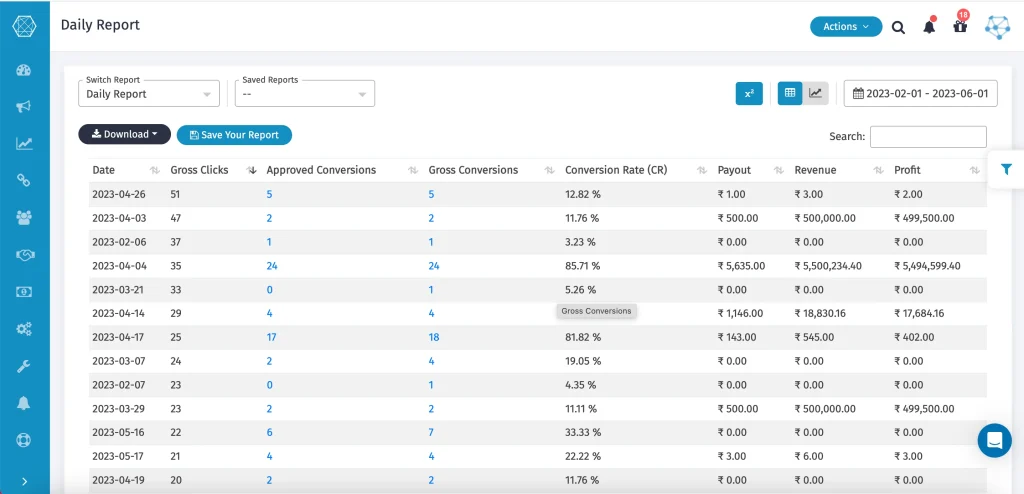The width and height of the screenshot is (1024, 494).
Task: Open the dashboard gauge icon in sidebar
Action: 24,70
